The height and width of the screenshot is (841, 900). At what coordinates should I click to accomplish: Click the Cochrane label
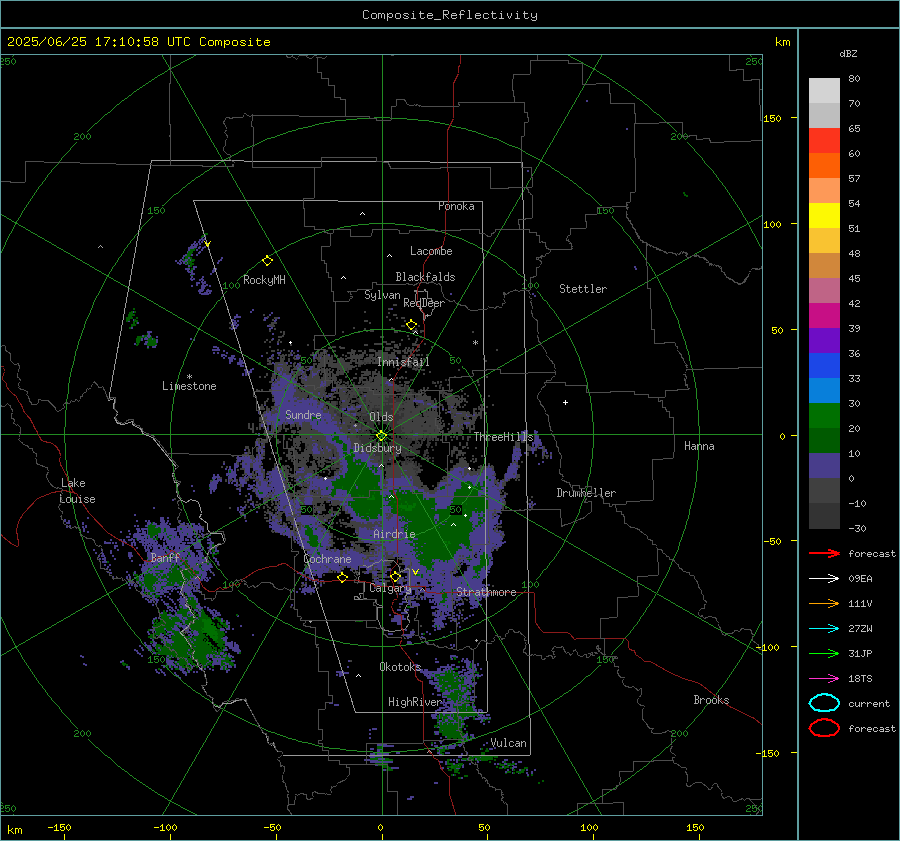[327, 559]
